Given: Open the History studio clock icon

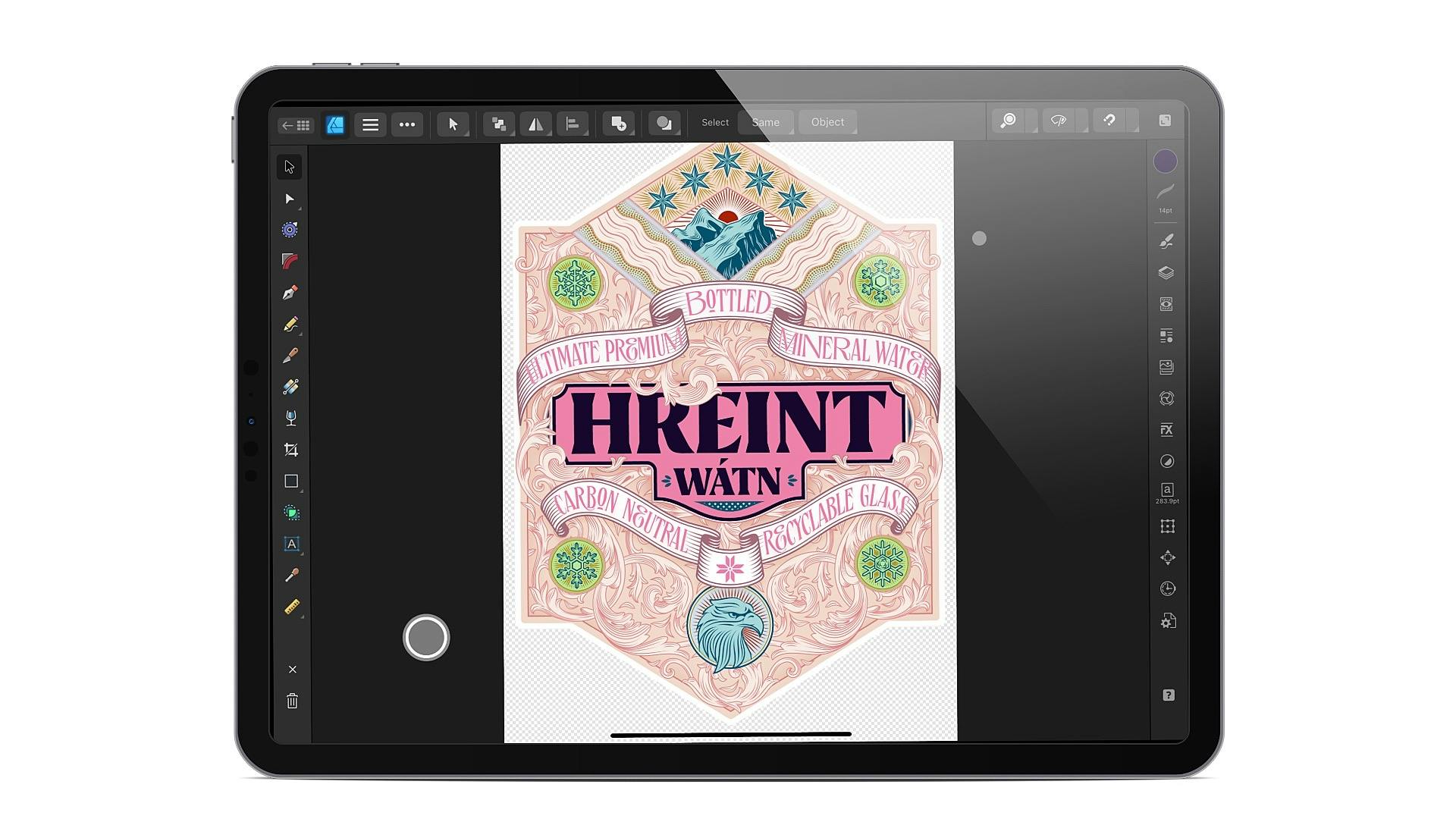Looking at the screenshot, I should (1167, 589).
